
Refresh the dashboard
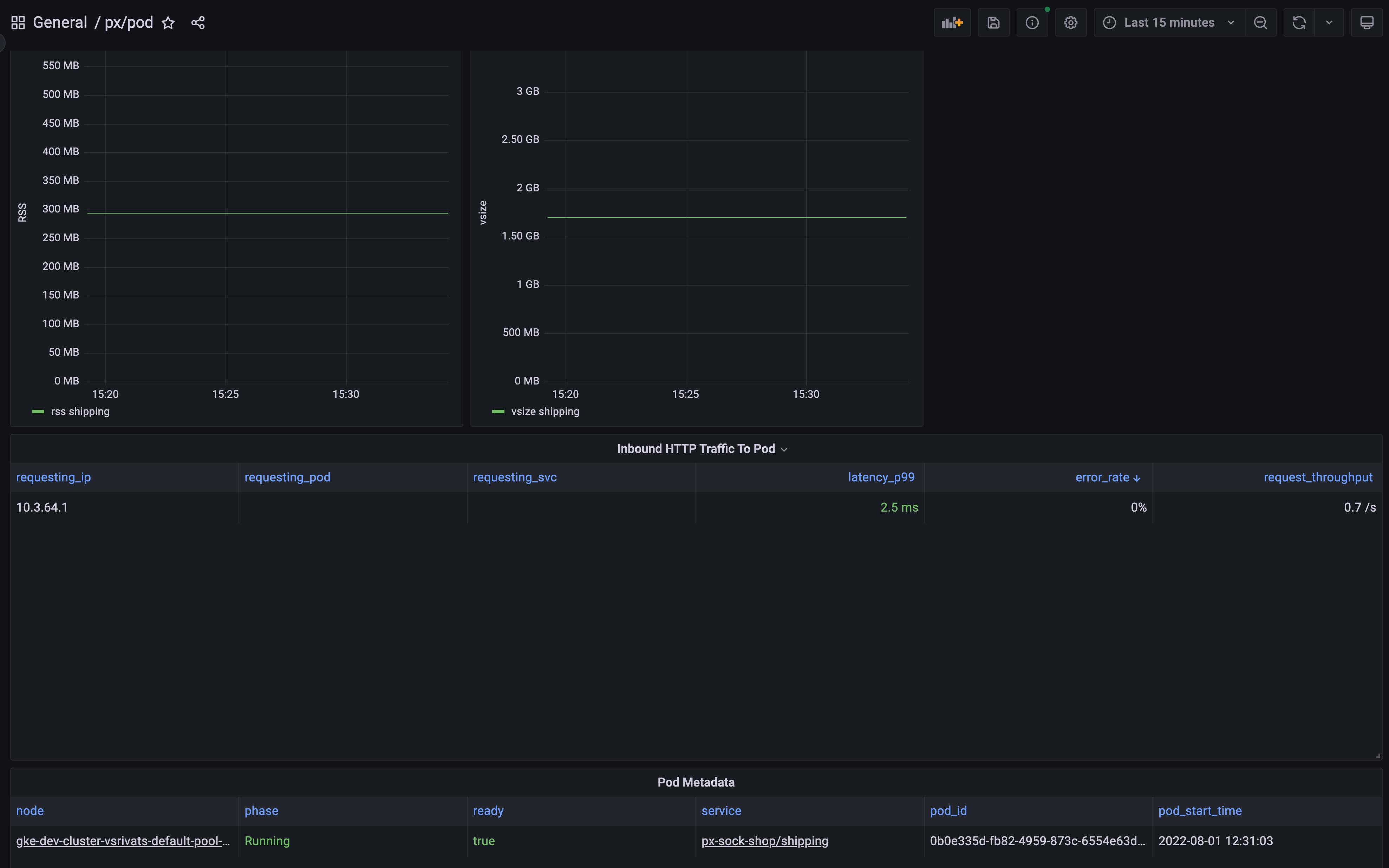click(x=1299, y=23)
